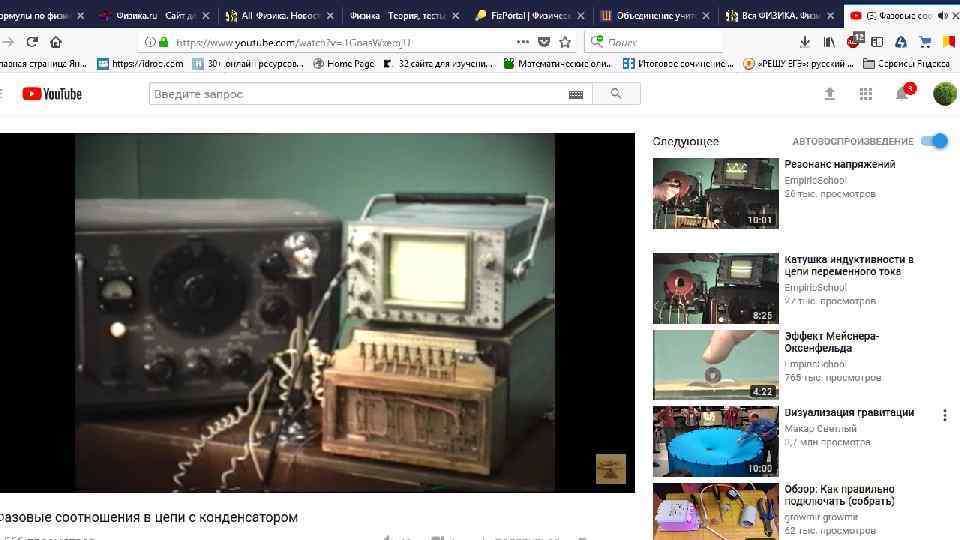Click the YouTube search magnifier button

[x=616, y=94]
